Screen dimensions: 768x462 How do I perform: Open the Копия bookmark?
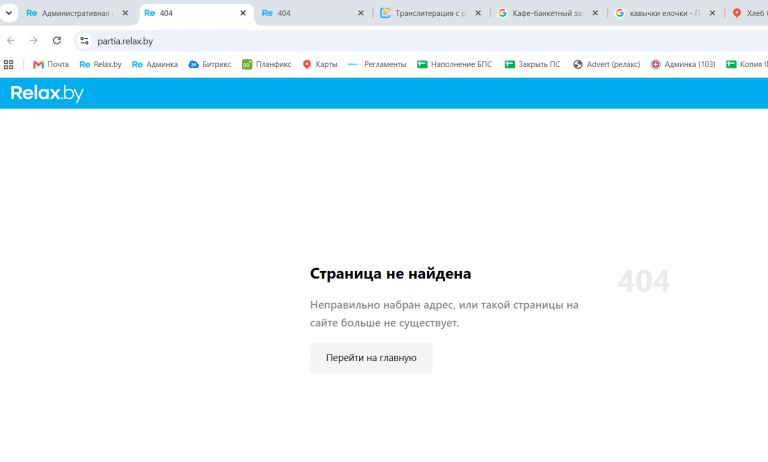point(746,64)
